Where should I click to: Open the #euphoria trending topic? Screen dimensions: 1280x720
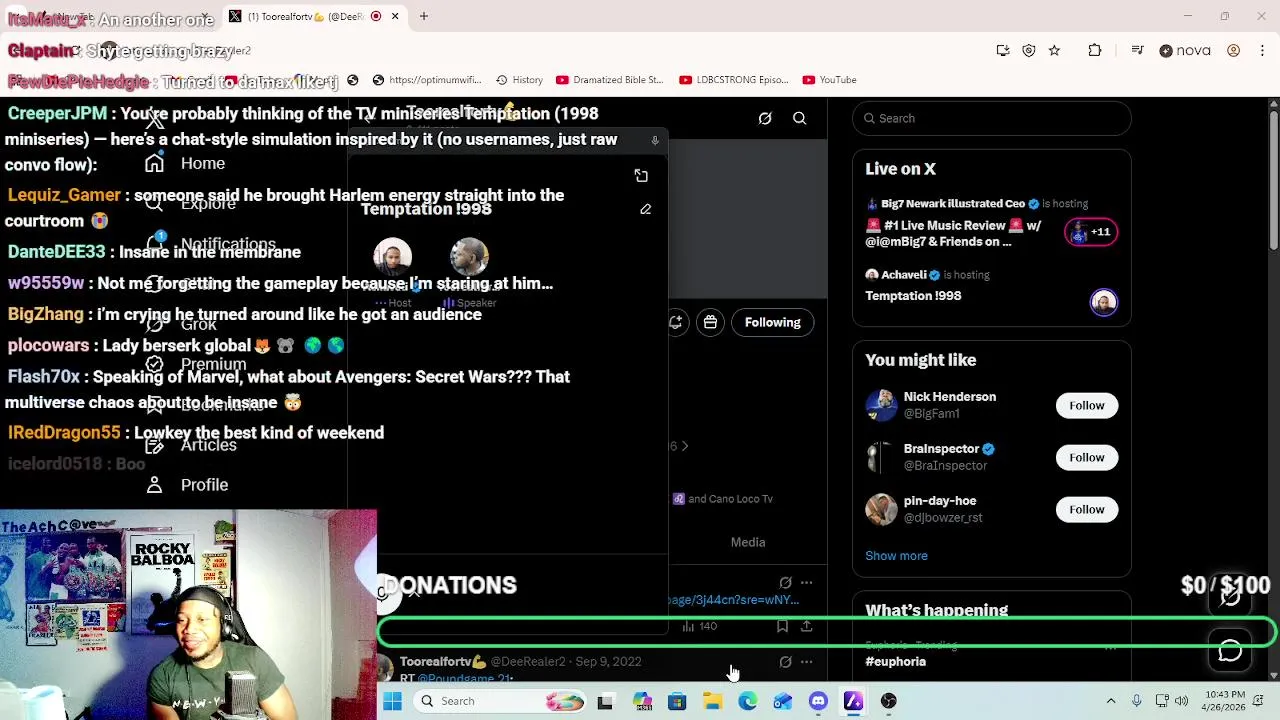pos(896,662)
